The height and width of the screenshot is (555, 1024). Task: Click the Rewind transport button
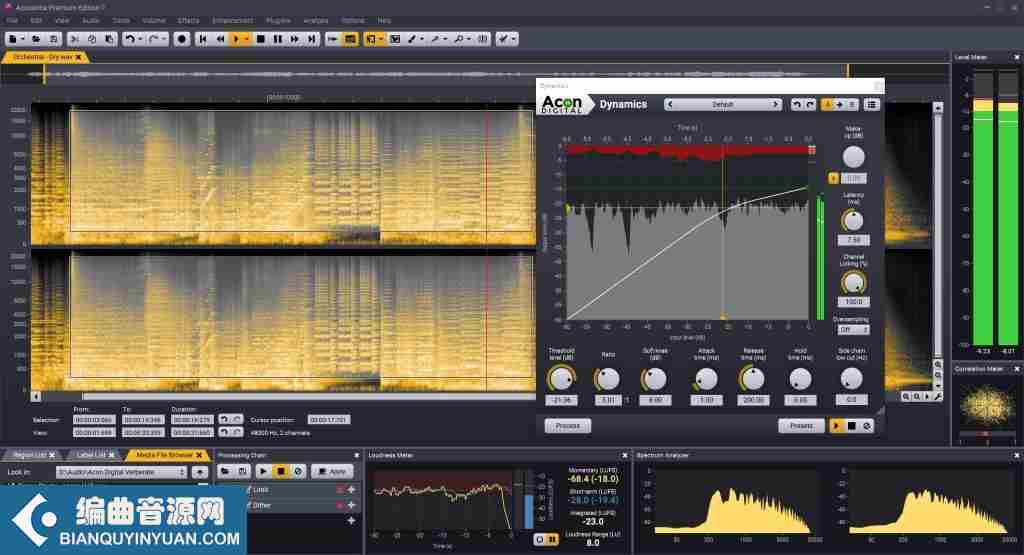(x=221, y=39)
